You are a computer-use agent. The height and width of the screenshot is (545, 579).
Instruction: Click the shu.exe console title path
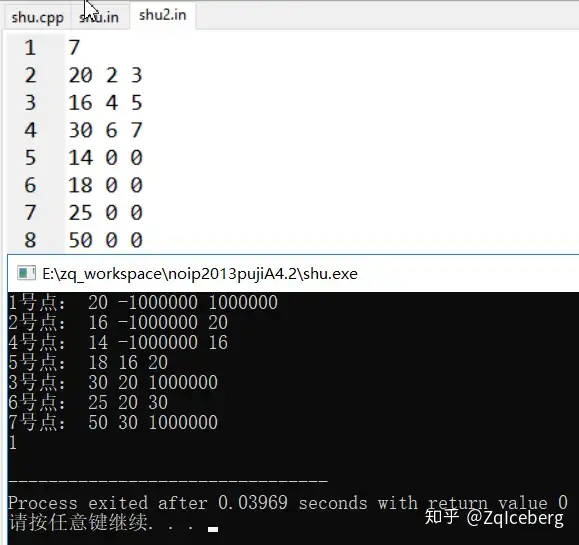tap(200, 274)
